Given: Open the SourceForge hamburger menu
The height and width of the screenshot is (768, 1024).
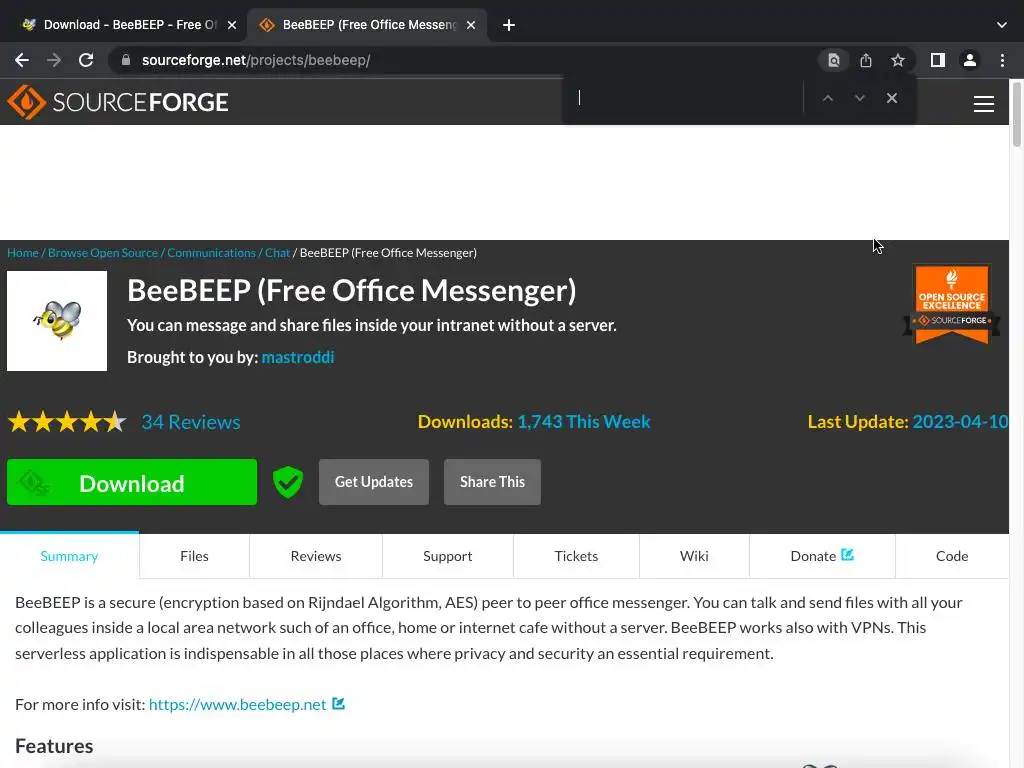Looking at the screenshot, I should [984, 104].
